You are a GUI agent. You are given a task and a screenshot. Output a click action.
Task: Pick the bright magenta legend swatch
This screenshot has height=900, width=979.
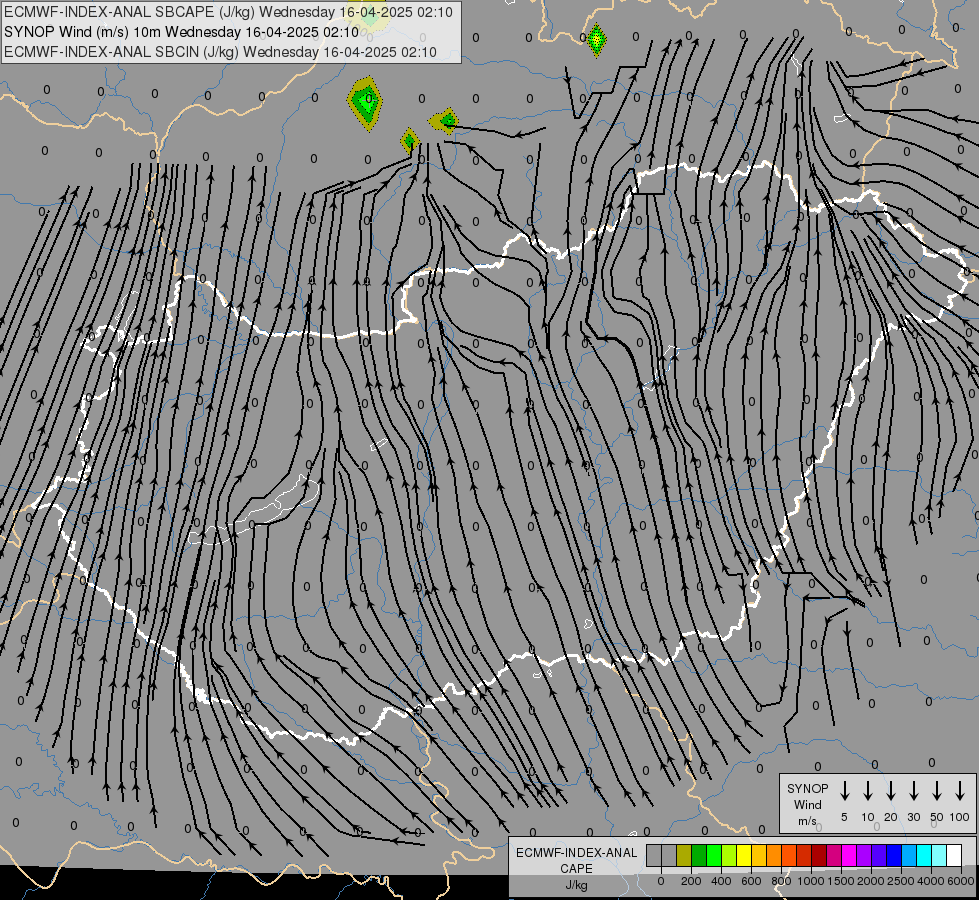(x=849, y=855)
